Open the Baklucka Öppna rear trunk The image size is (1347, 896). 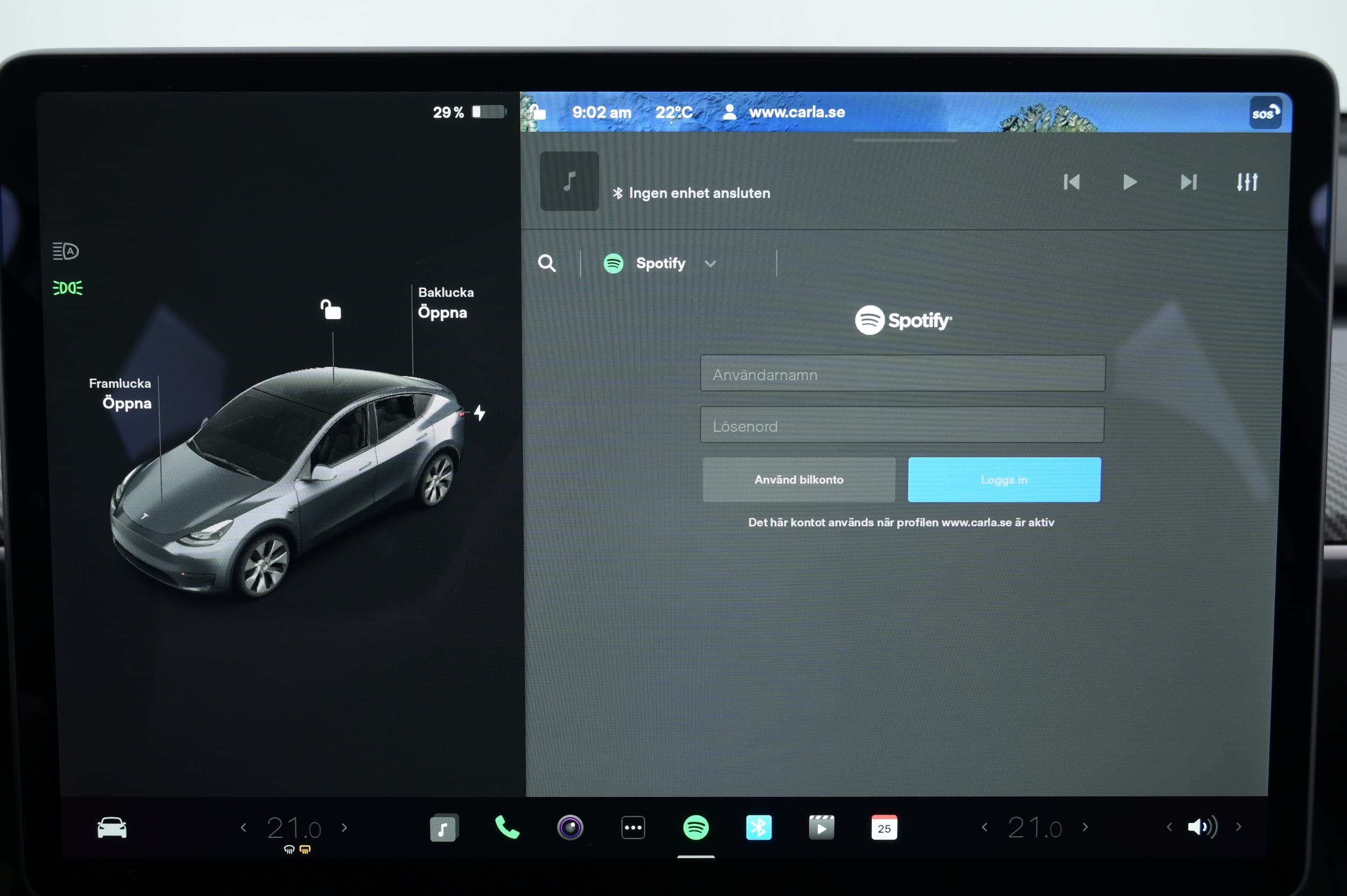click(446, 303)
